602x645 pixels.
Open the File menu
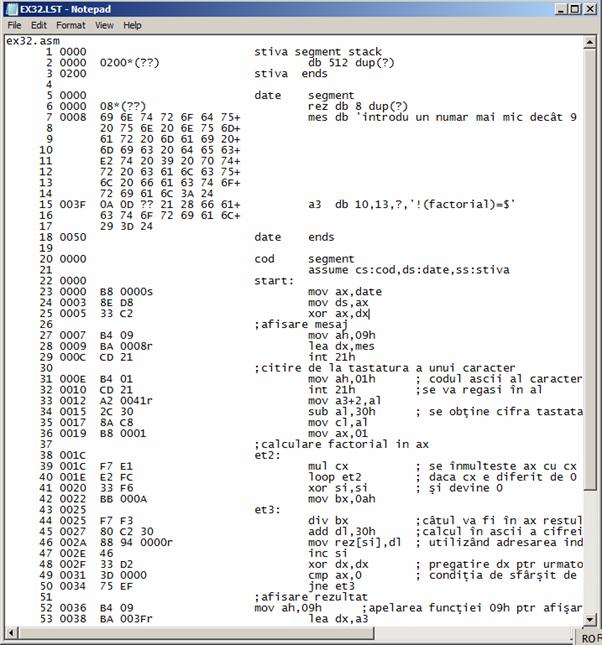click(14, 25)
